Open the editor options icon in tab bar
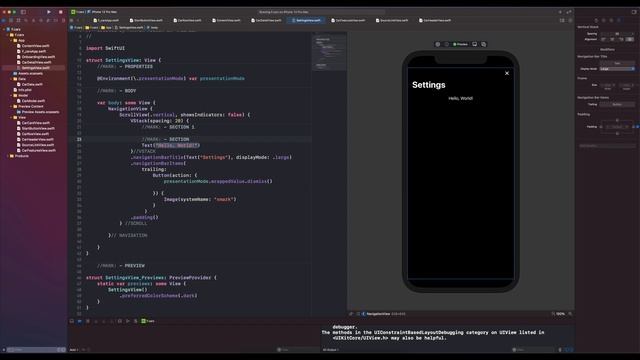 coord(562,20)
